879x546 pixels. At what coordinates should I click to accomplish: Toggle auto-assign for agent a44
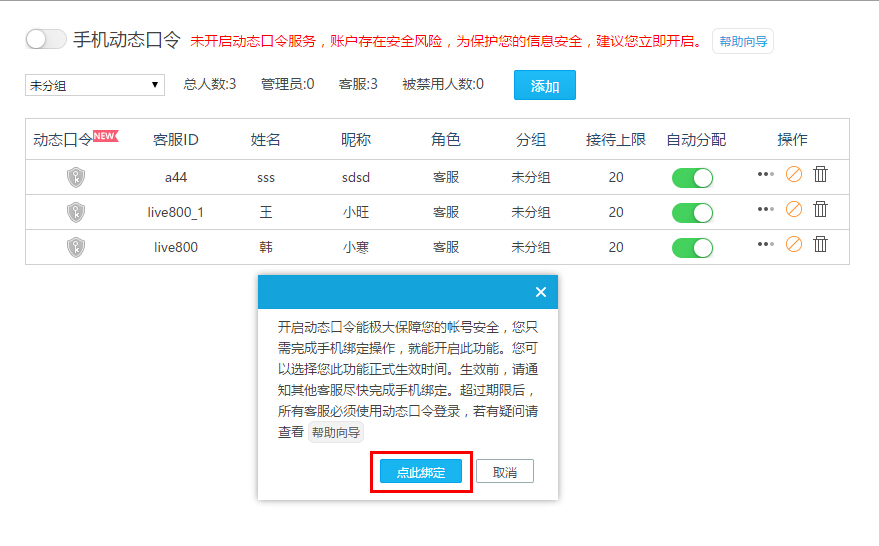pos(692,178)
